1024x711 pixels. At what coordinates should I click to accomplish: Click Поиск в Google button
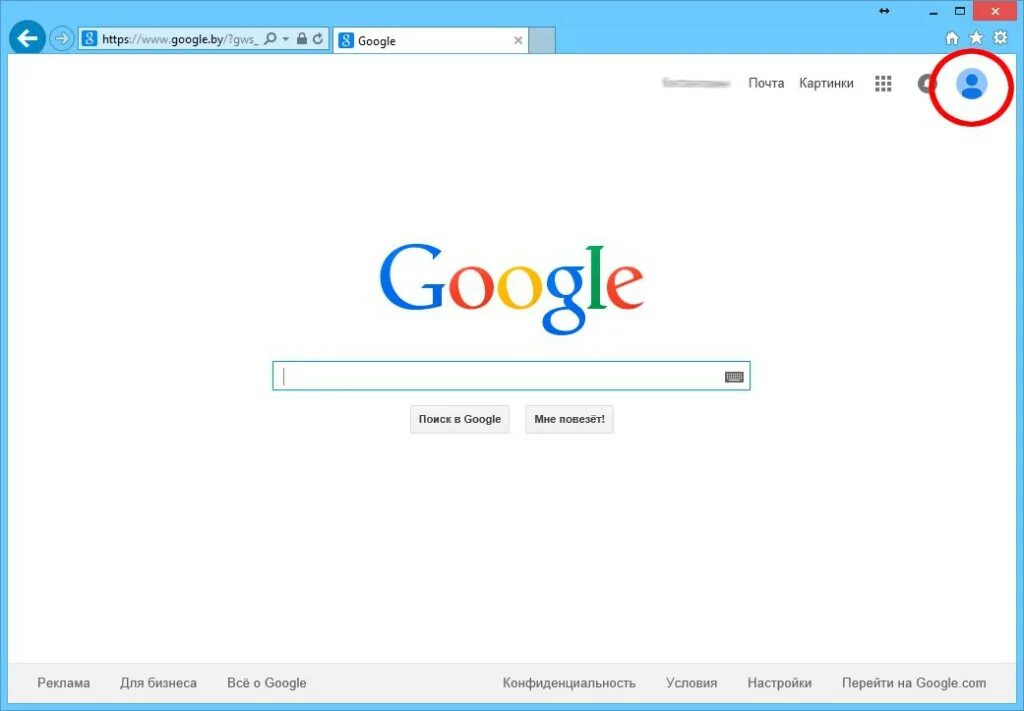click(x=460, y=419)
